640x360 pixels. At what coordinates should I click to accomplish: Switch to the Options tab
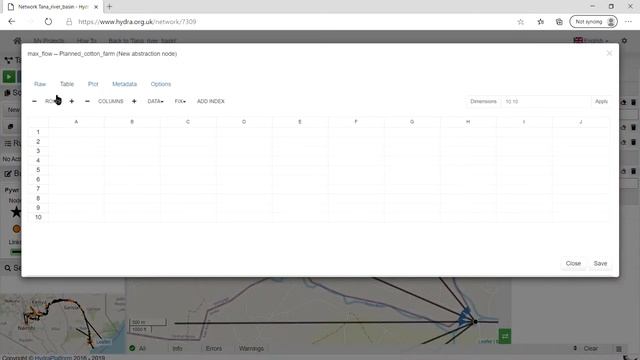tap(161, 84)
